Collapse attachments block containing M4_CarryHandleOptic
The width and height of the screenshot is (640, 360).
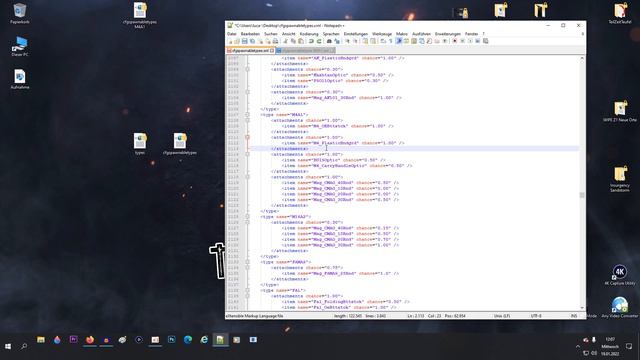[x=247, y=154]
